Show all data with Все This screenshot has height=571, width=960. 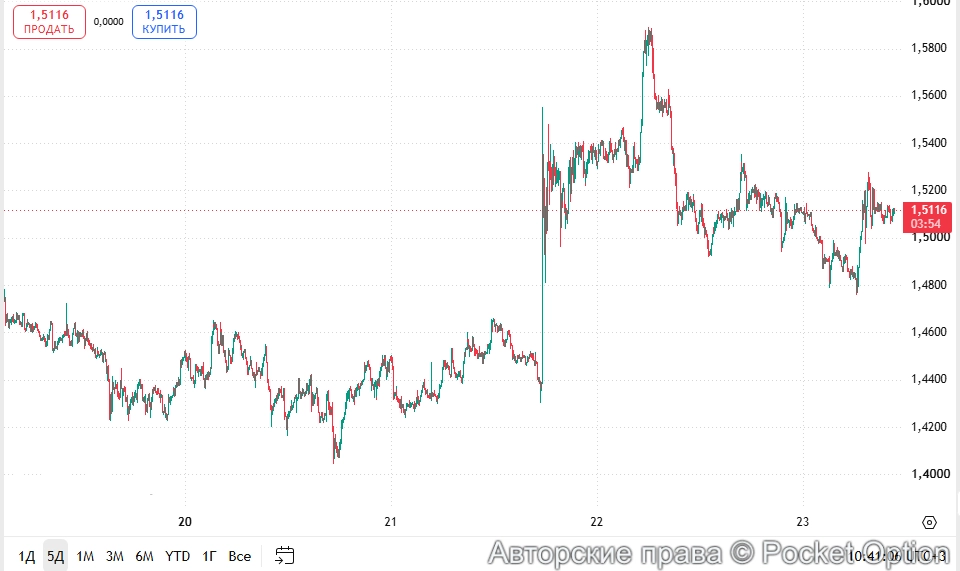tap(239, 556)
